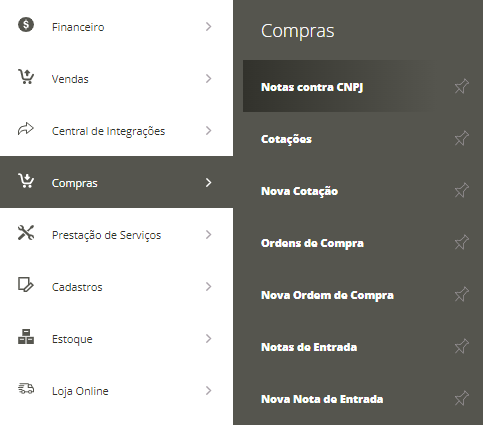Expand the Estoque submenu arrow
The height and width of the screenshot is (425, 483).
(x=209, y=339)
